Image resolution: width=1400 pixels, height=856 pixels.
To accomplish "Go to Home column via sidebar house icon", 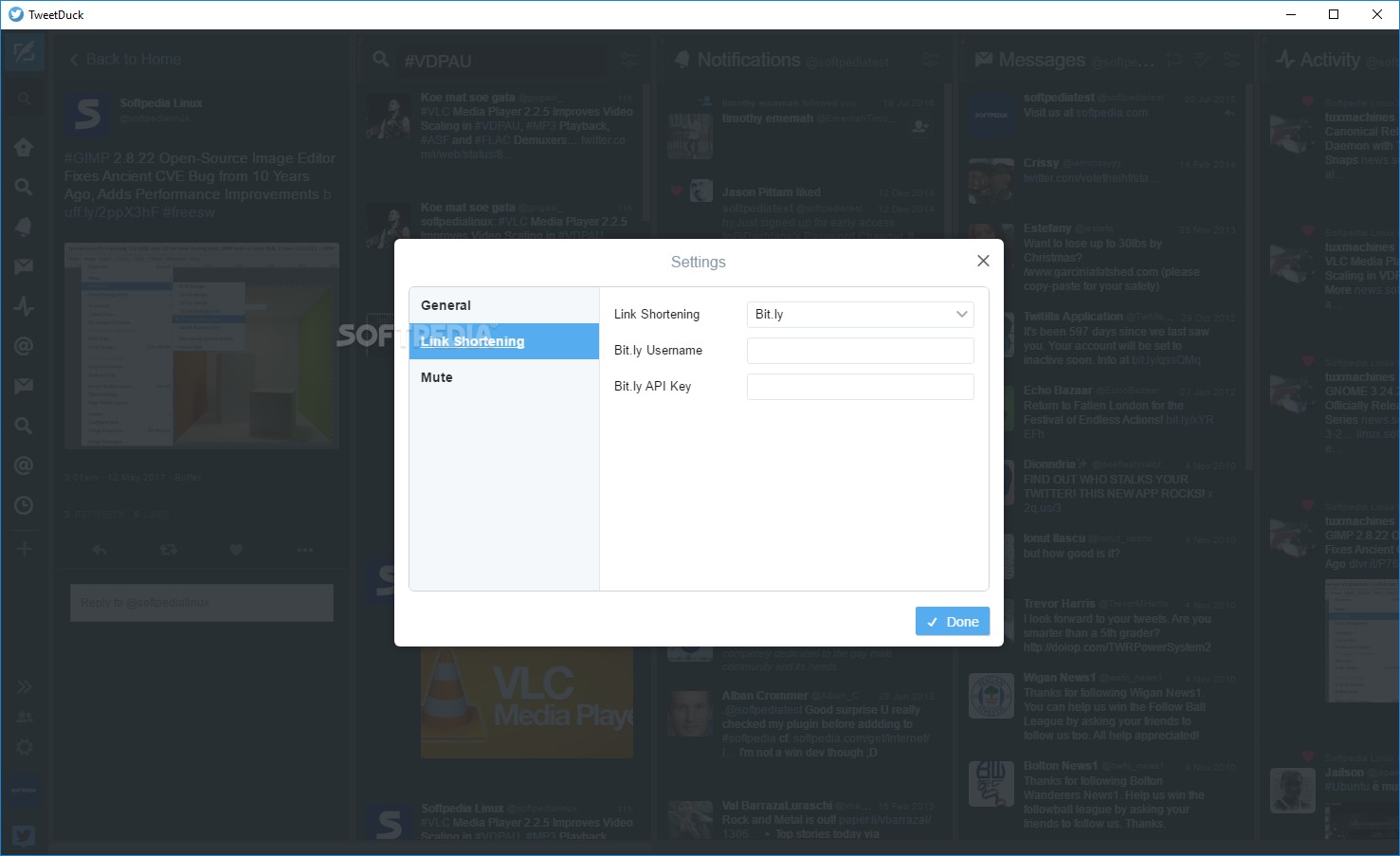I will [24, 147].
